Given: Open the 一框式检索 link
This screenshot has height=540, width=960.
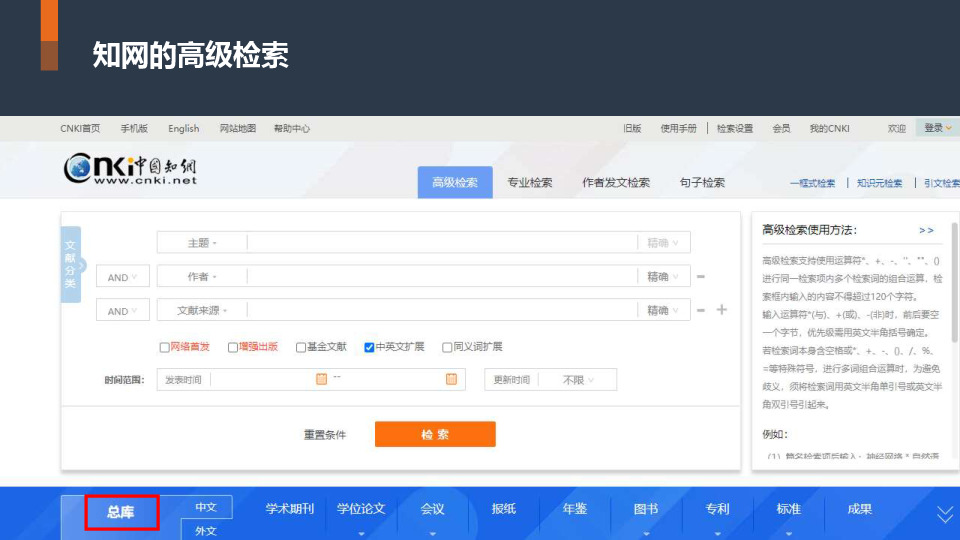Looking at the screenshot, I should point(812,183).
